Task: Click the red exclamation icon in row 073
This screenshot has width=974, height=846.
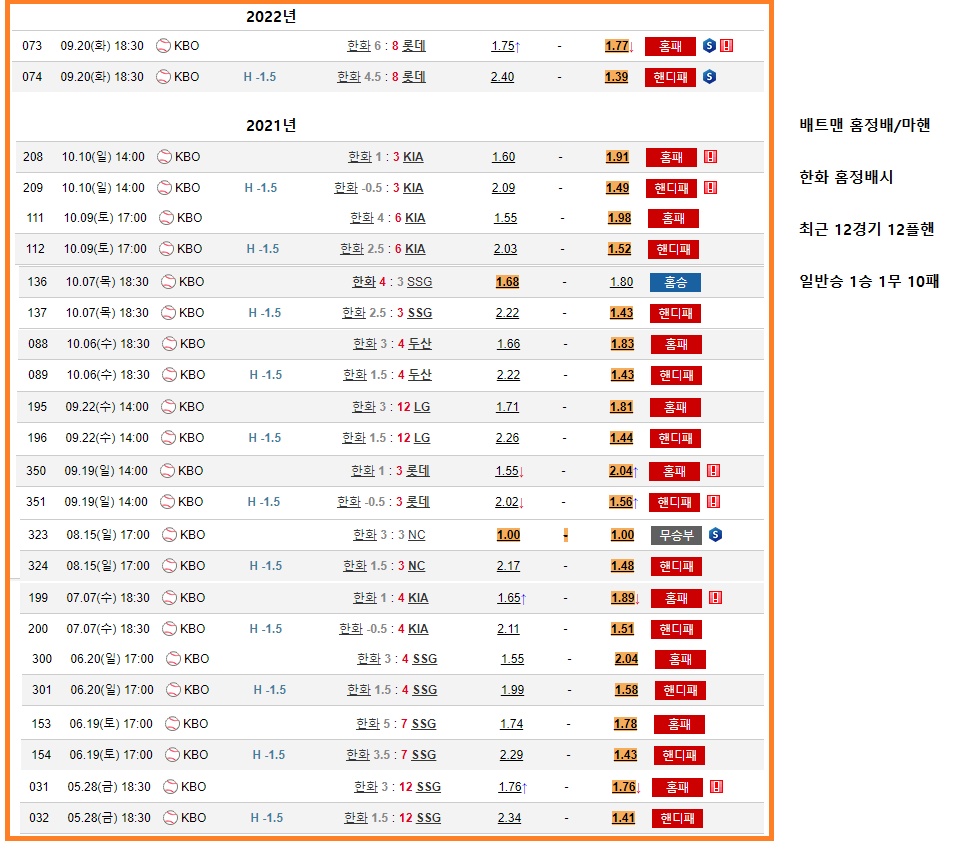Action: coord(726,46)
